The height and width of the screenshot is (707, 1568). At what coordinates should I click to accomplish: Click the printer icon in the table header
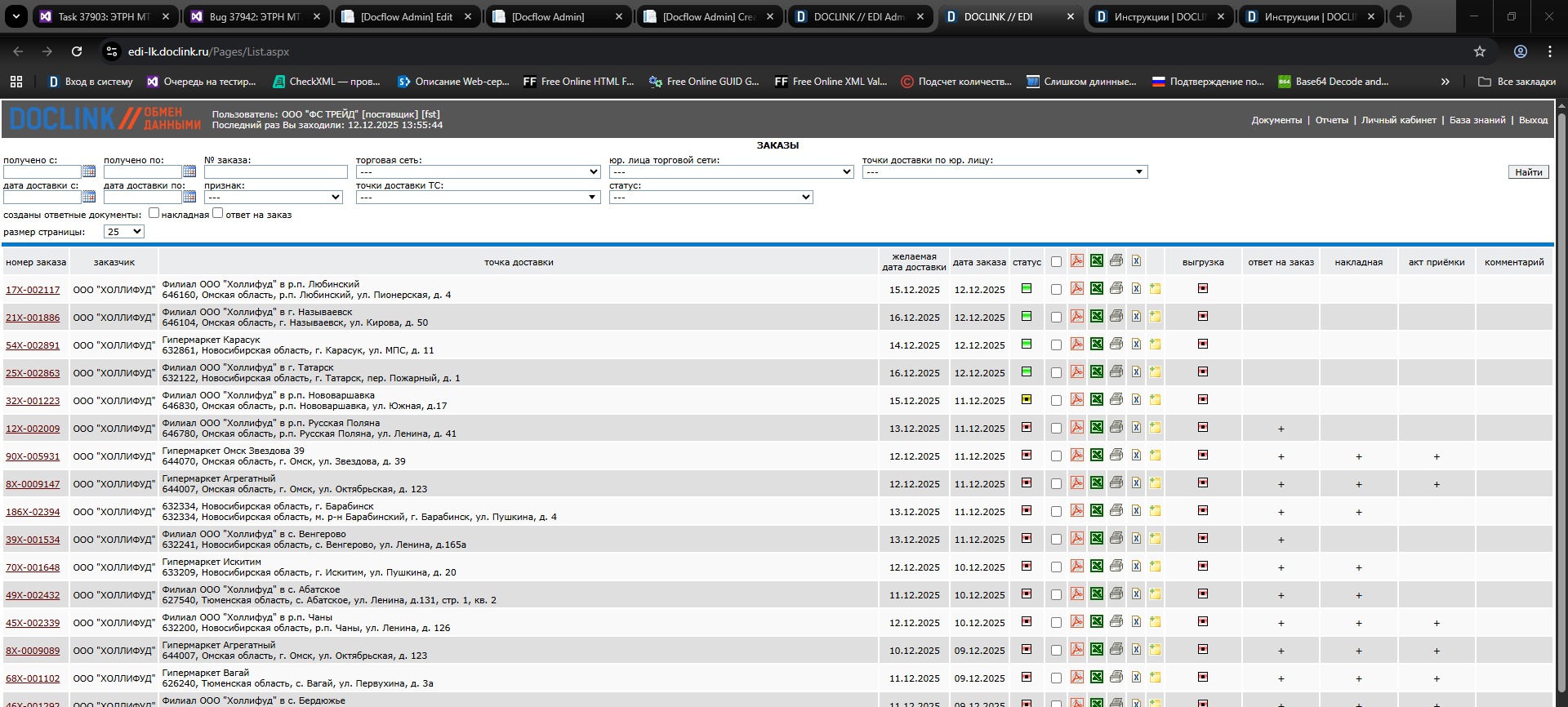point(1116,261)
